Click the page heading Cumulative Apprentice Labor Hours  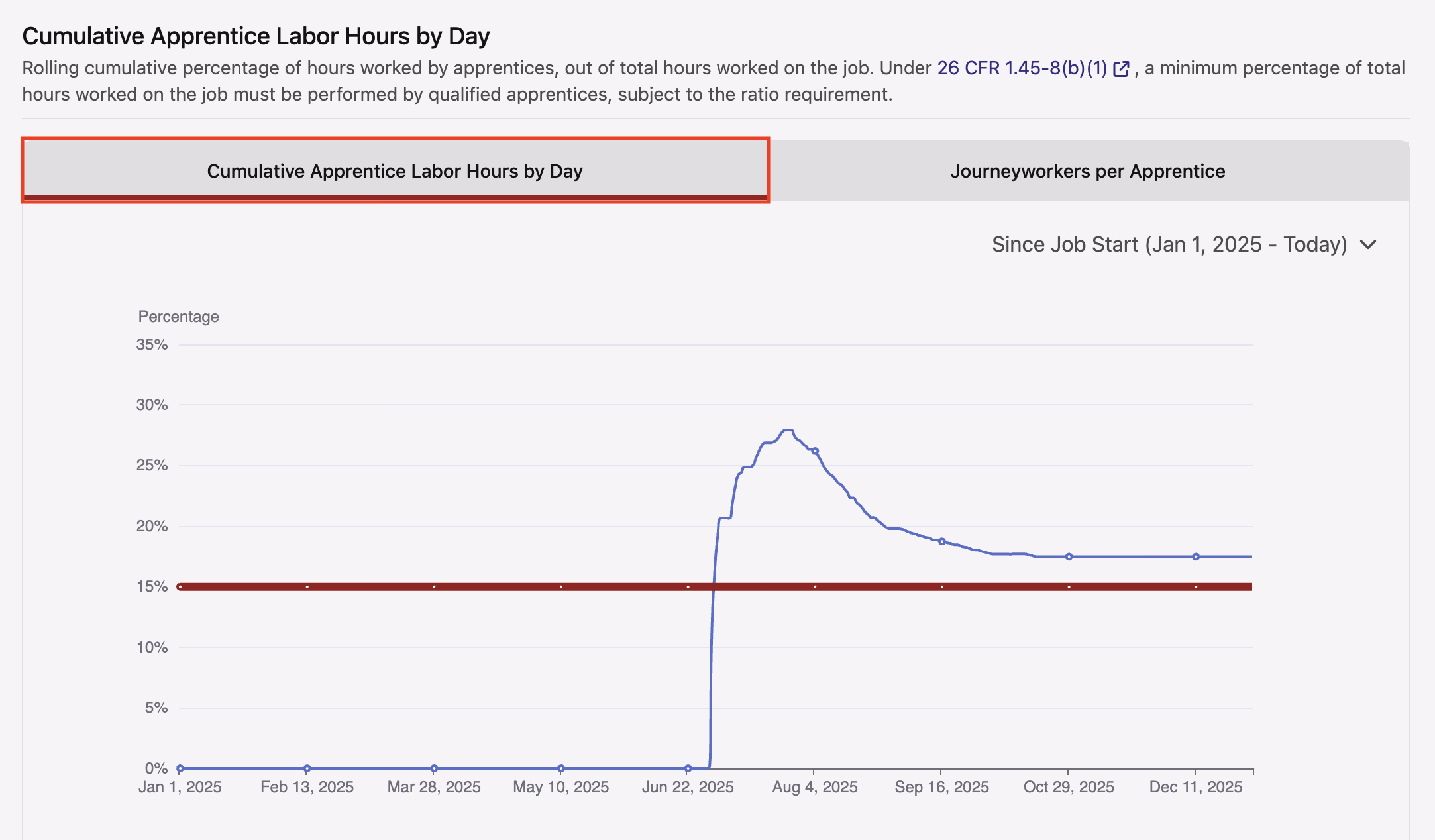pyautogui.click(x=256, y=36)
